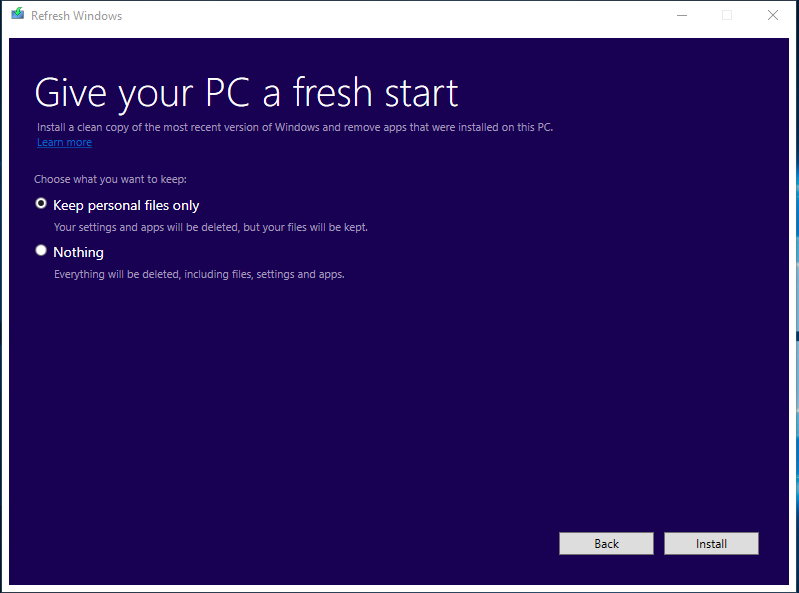
Task: Click the 'Choose what you want to keep:' text
Action: click(x=110, y=179)
